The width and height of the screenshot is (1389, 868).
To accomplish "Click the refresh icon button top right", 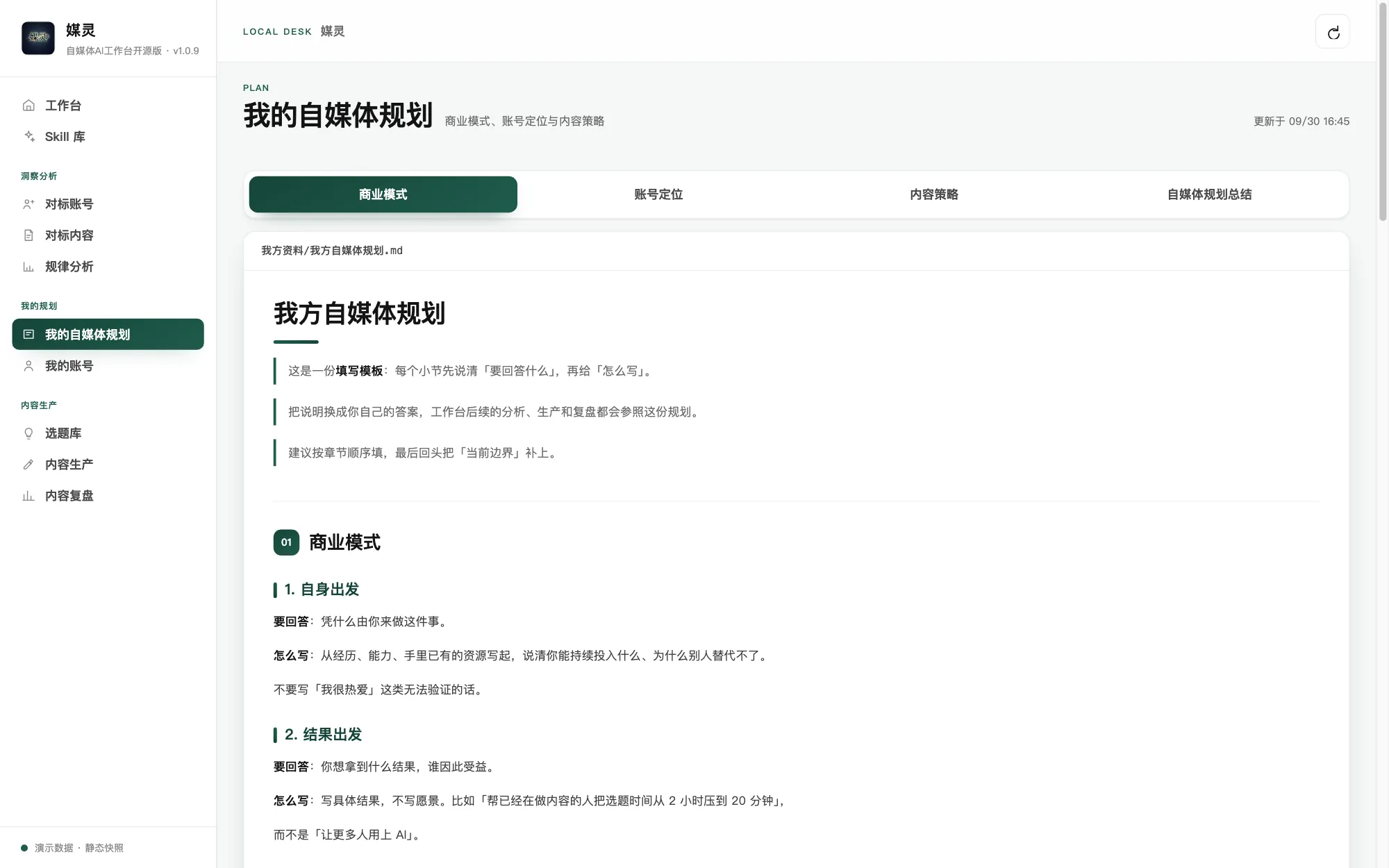I will pyautogui.click(x=1333, y=32).
